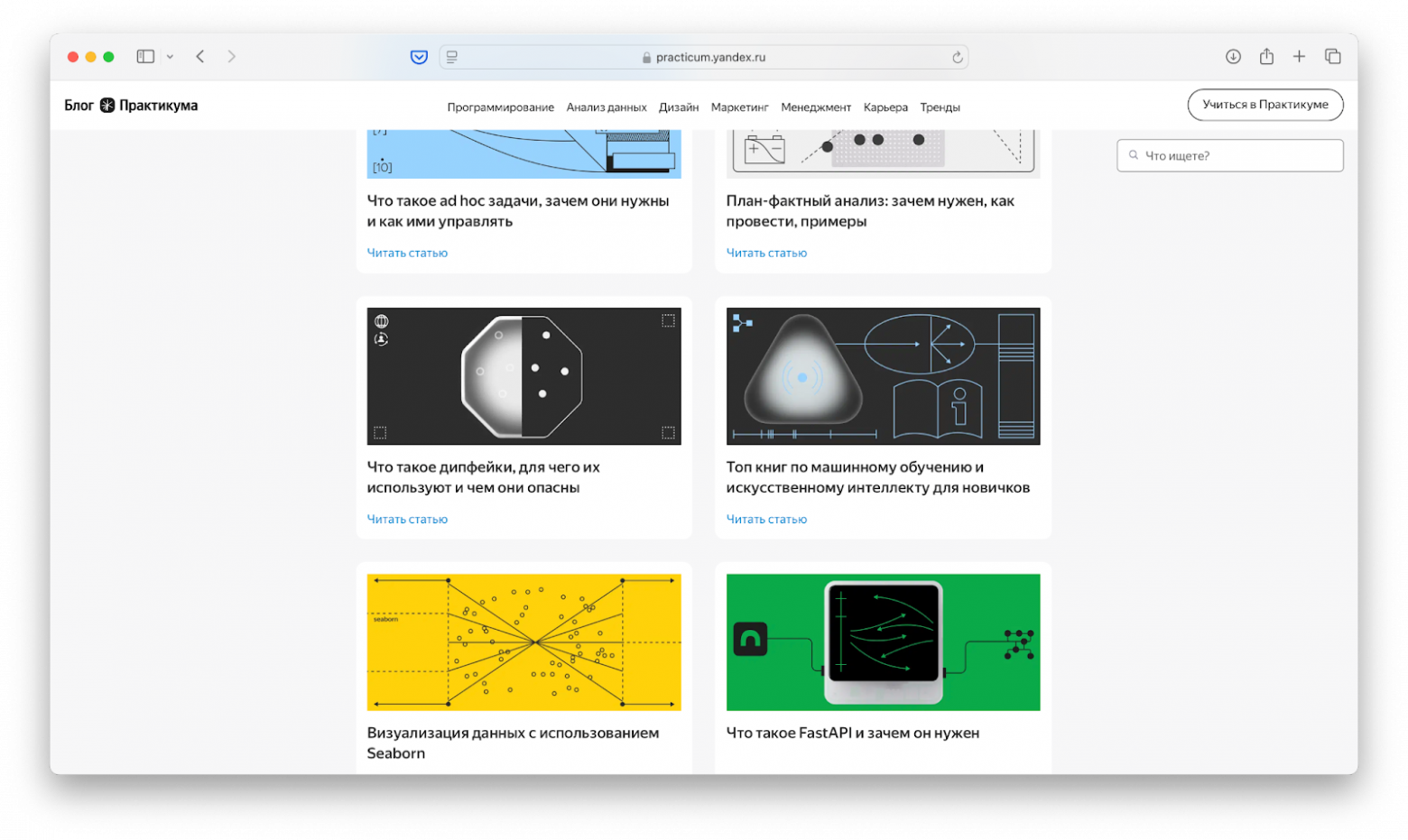Go back with the back arrow

(x=200, y=57)
